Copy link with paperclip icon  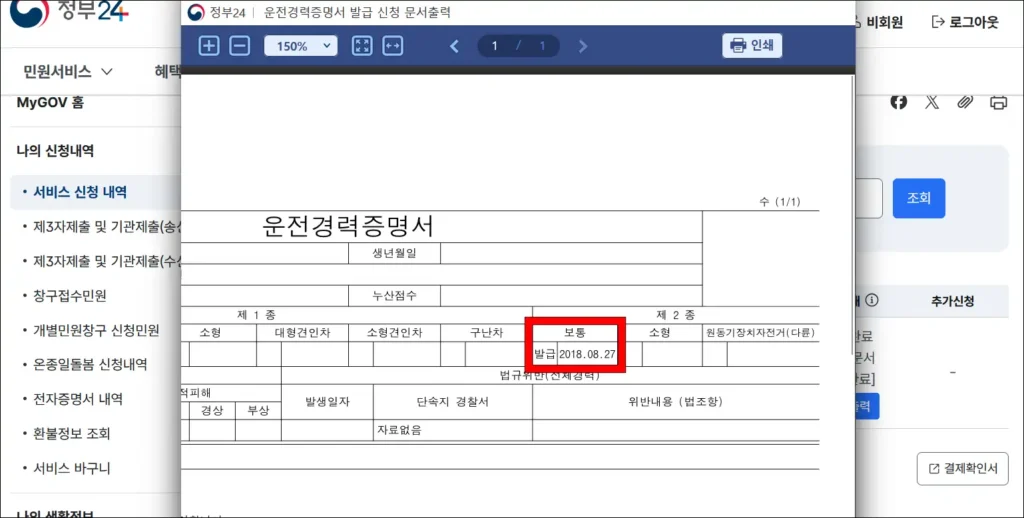965,102
